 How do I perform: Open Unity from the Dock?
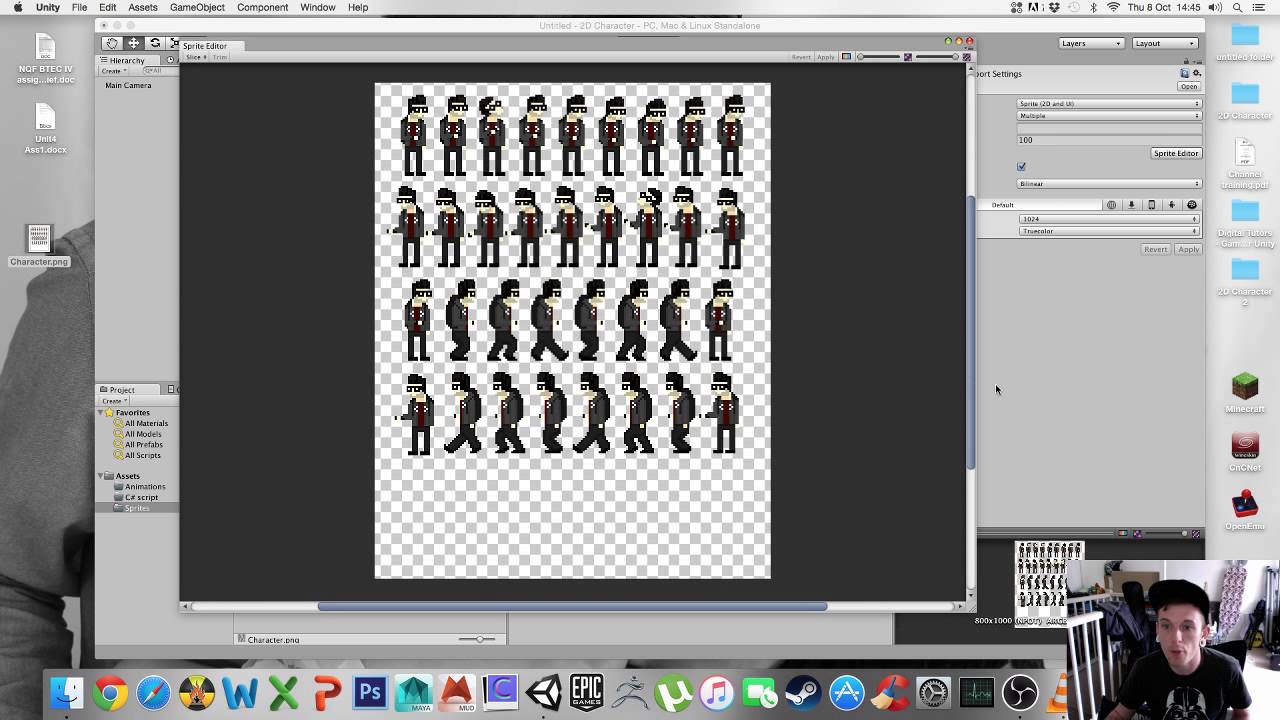[544, 692]
